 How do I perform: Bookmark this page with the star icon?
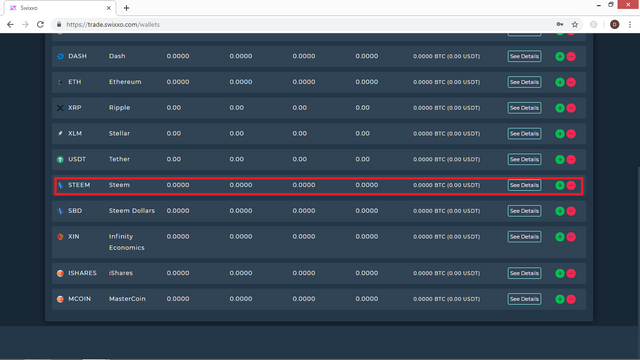pos(575,24)
